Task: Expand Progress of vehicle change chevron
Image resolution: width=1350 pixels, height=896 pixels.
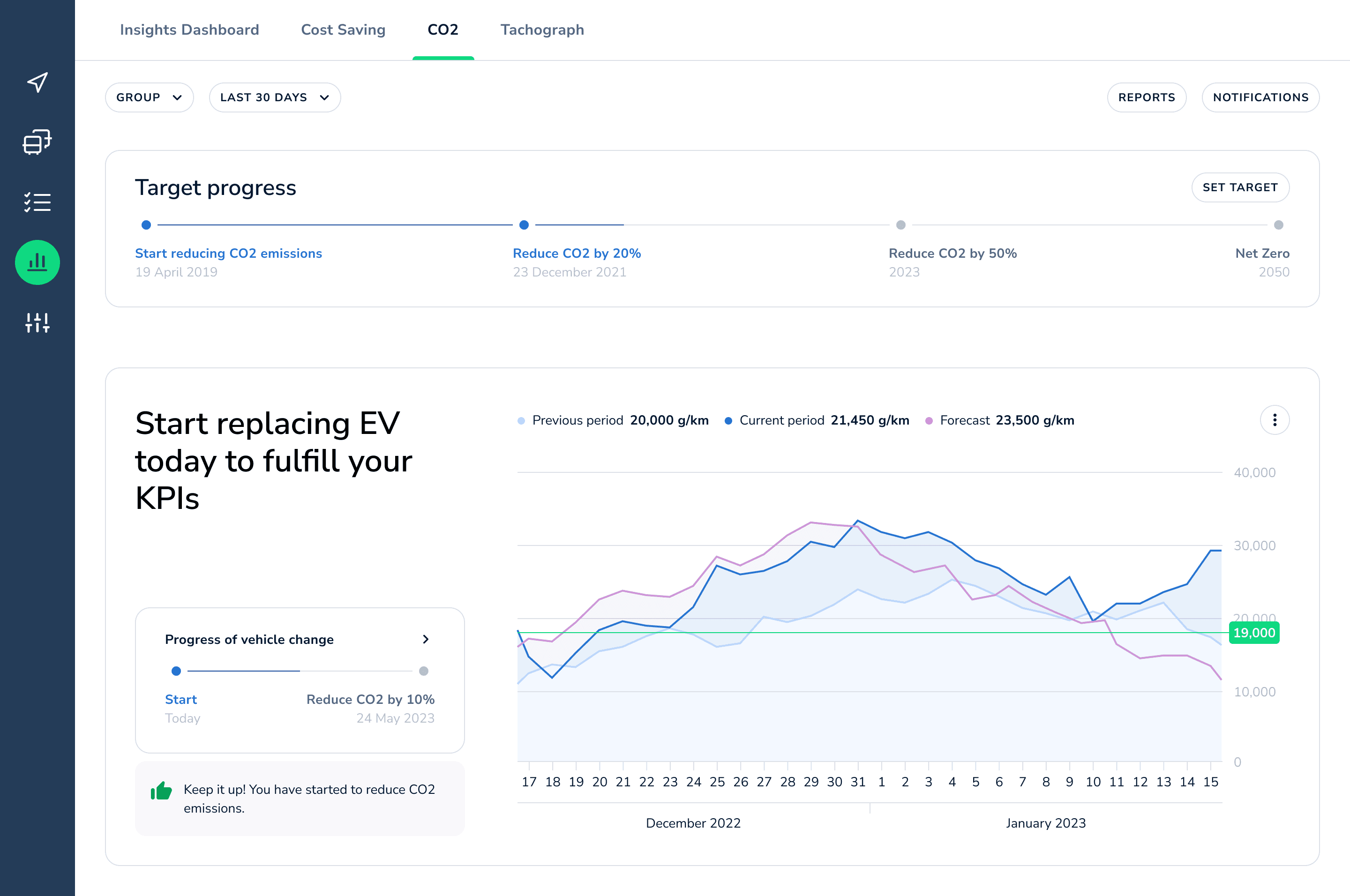Action: [425, 639]
